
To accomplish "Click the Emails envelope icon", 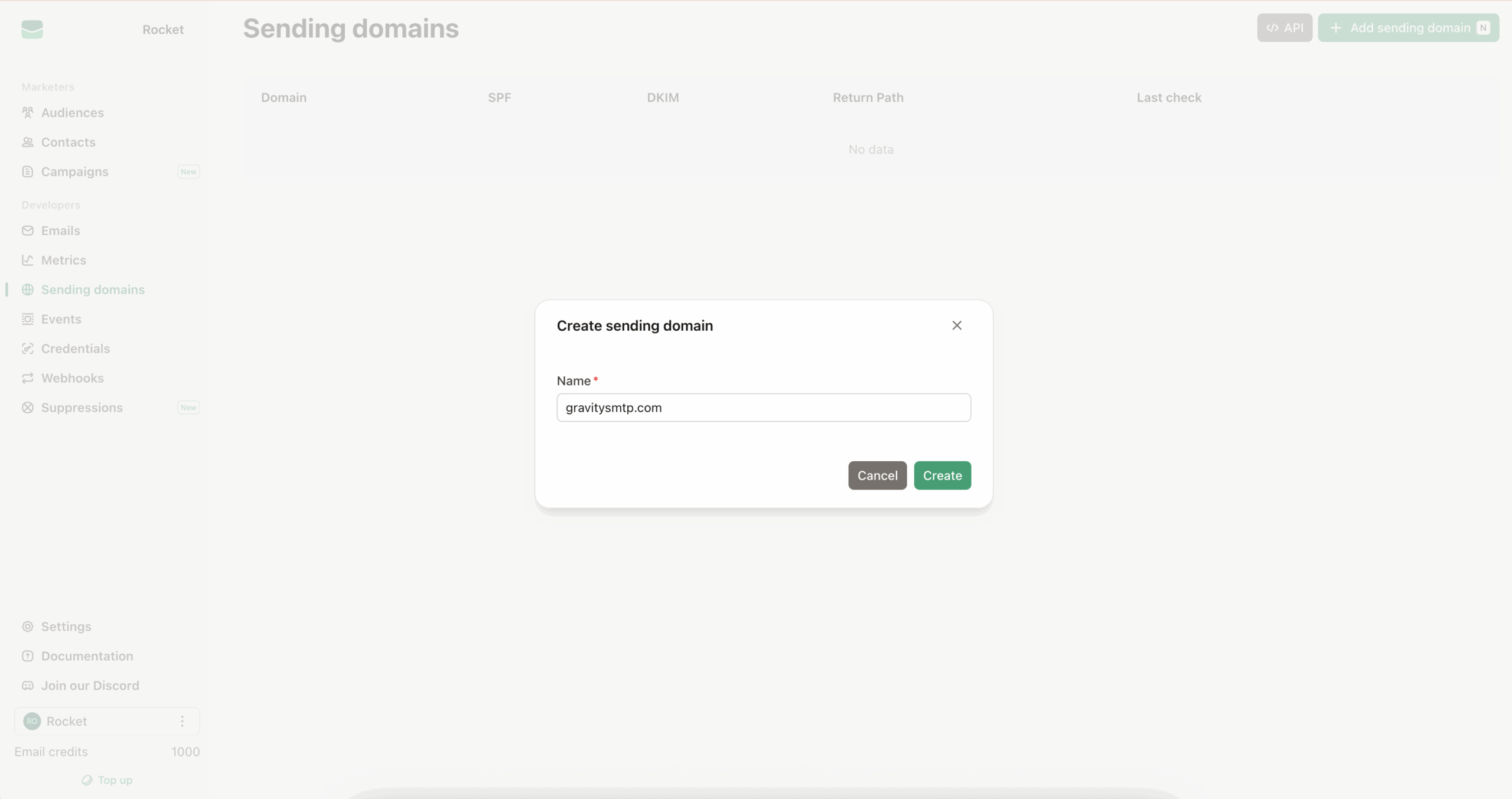I will click(x=28, y=230).
